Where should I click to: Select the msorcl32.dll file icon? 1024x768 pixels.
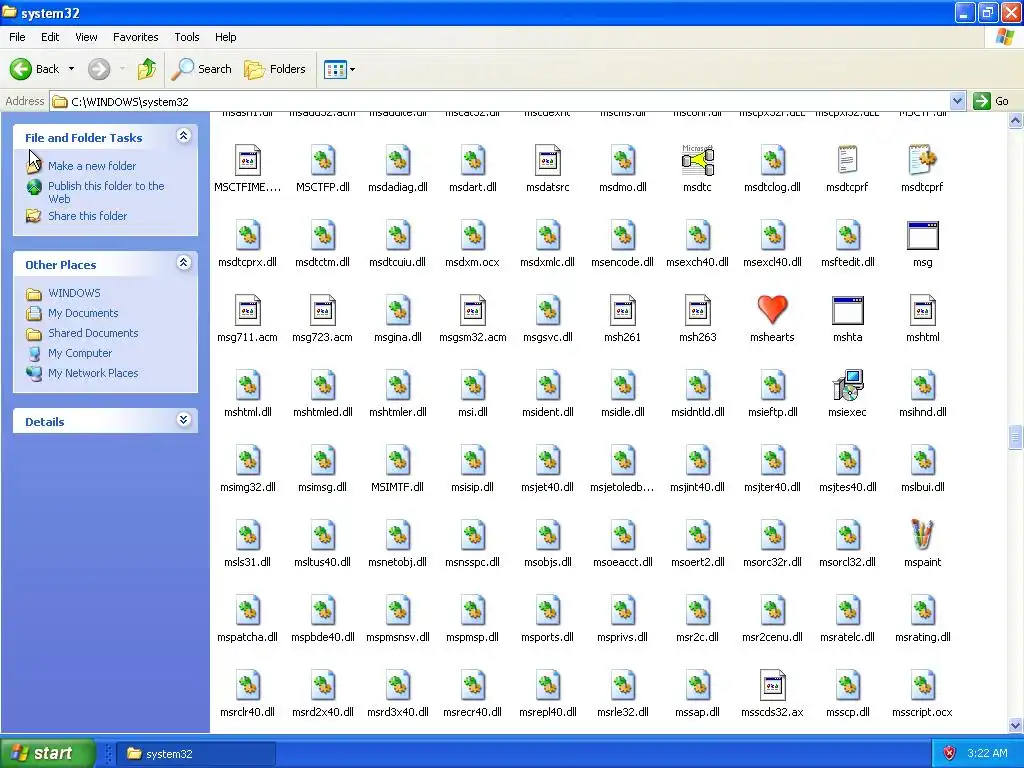tap(848, 536)
